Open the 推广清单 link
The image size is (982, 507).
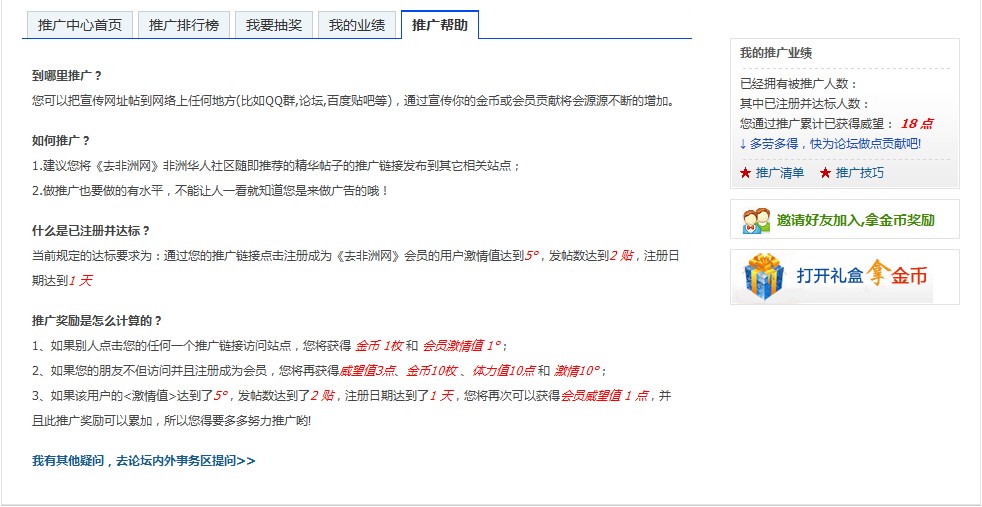click(x=780, y=173)
